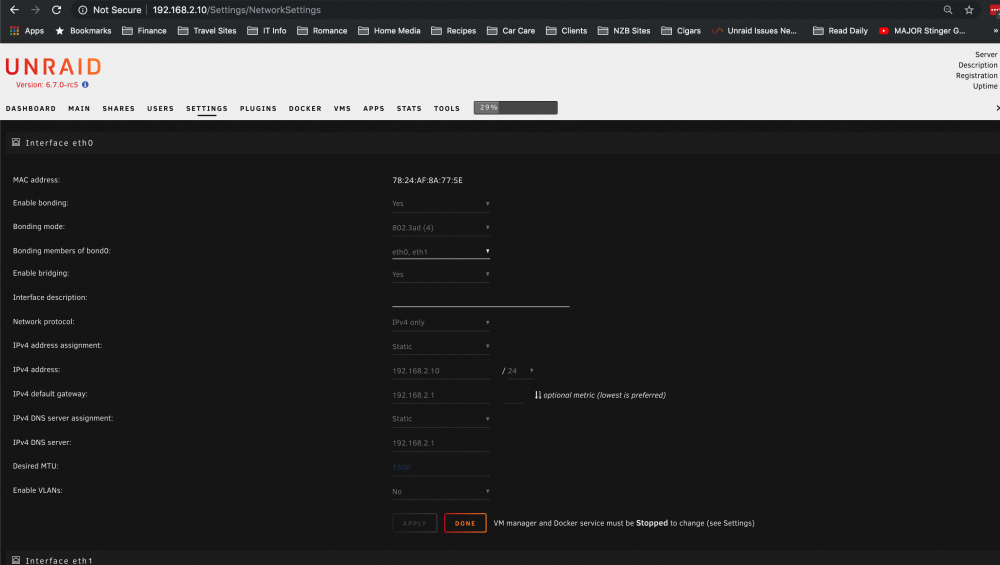This screenshot has height=565, width=1000.
Task: Switch to the Users tab
Action: 160,108
